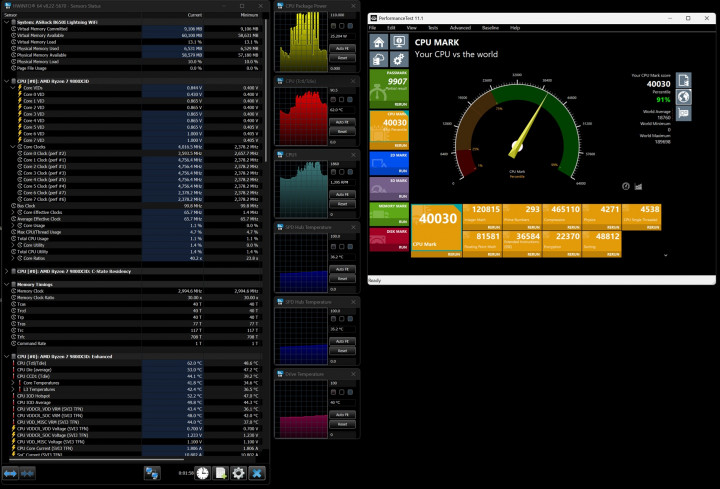Viewport: 720px width, 489px height.
Task: Open HWiNFO sensor settings gear icon
Action: (x=238, y=473)
